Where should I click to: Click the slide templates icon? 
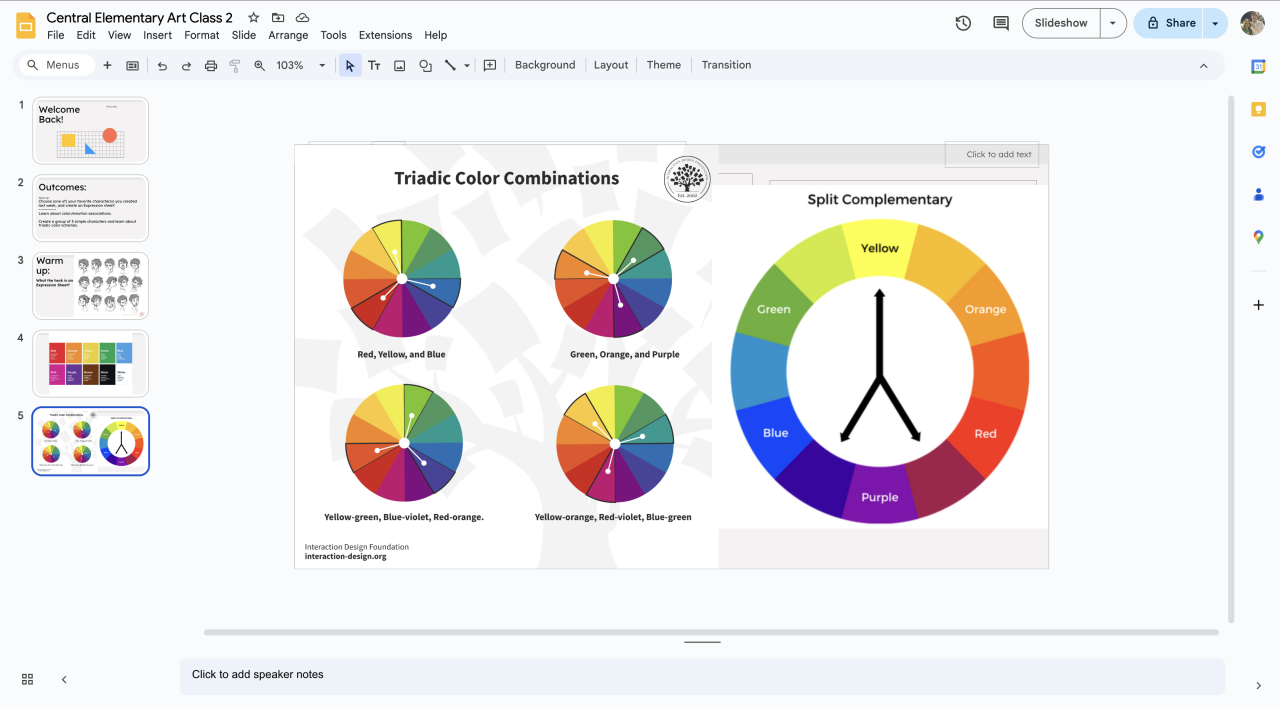pos(132,65)
